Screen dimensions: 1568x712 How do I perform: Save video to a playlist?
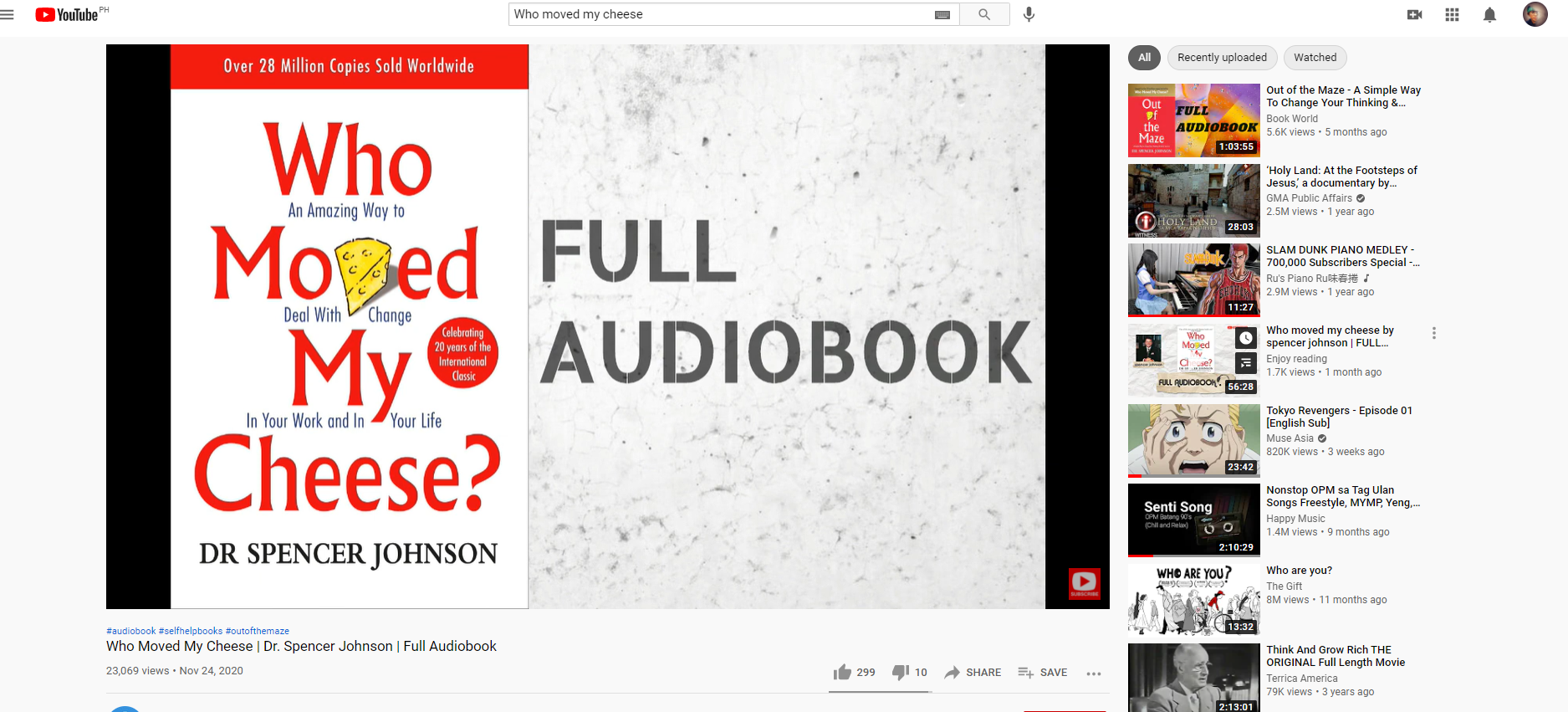(1042, 672)
